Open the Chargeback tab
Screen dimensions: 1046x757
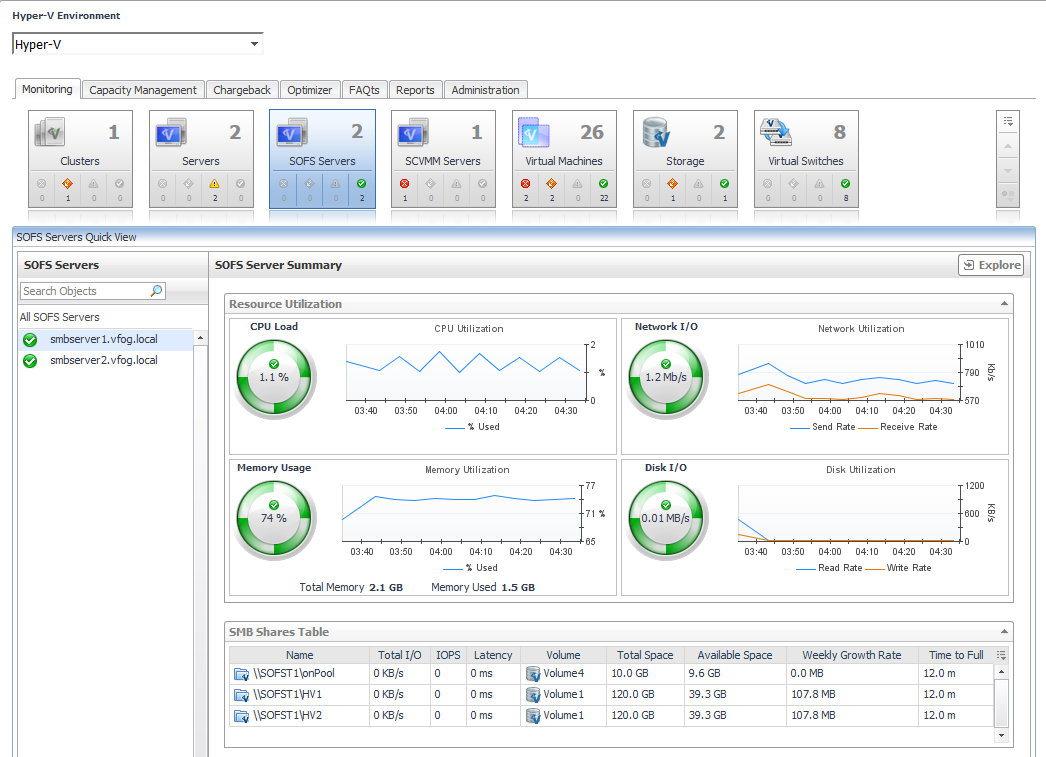[241, 90]
